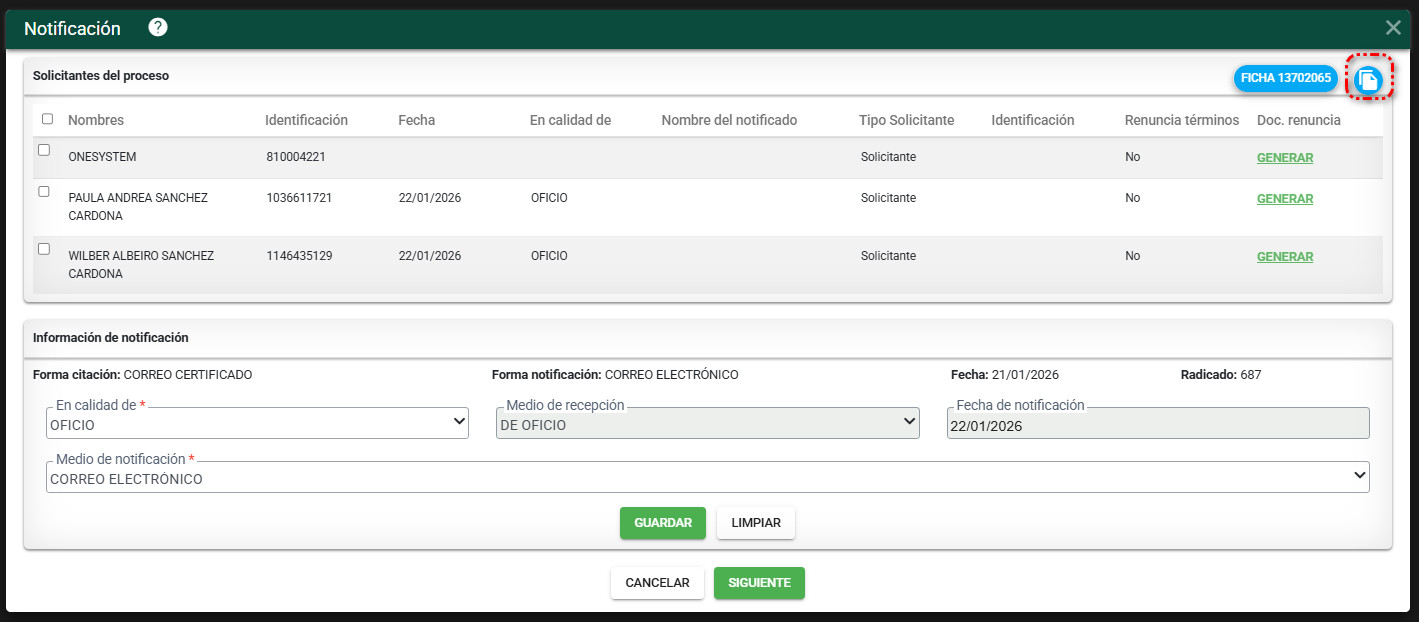Screen dimensions: 1419x622
Task: Check the ONESYSTEM row checkbox
Action: click(44, 150)
